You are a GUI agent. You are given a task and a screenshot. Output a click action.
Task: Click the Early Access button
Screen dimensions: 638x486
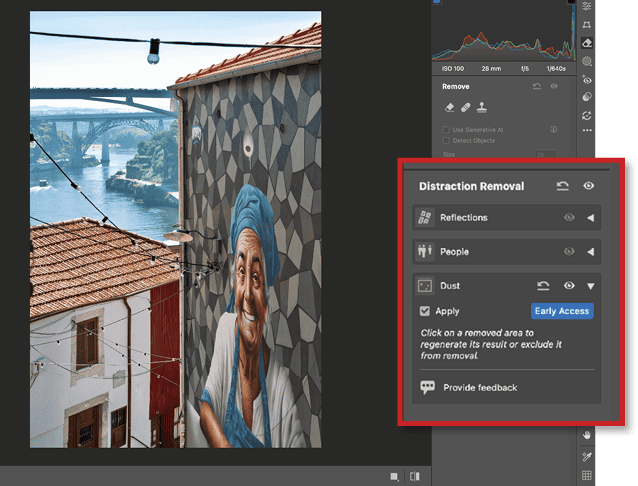(x=562, y=311)
